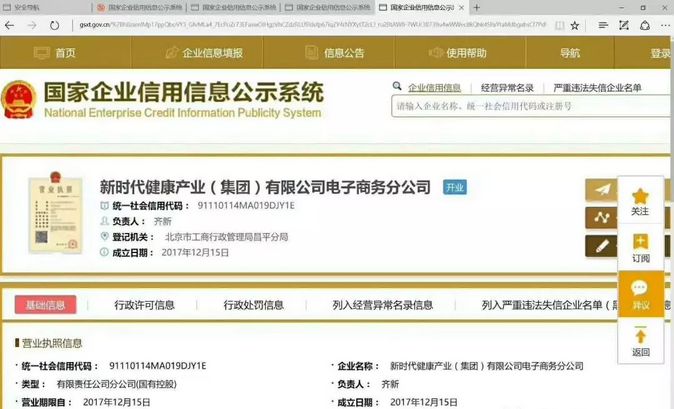Screen dimensions: 674x409
Task: Open web note pen icon
Action: [x=624, y=25]
